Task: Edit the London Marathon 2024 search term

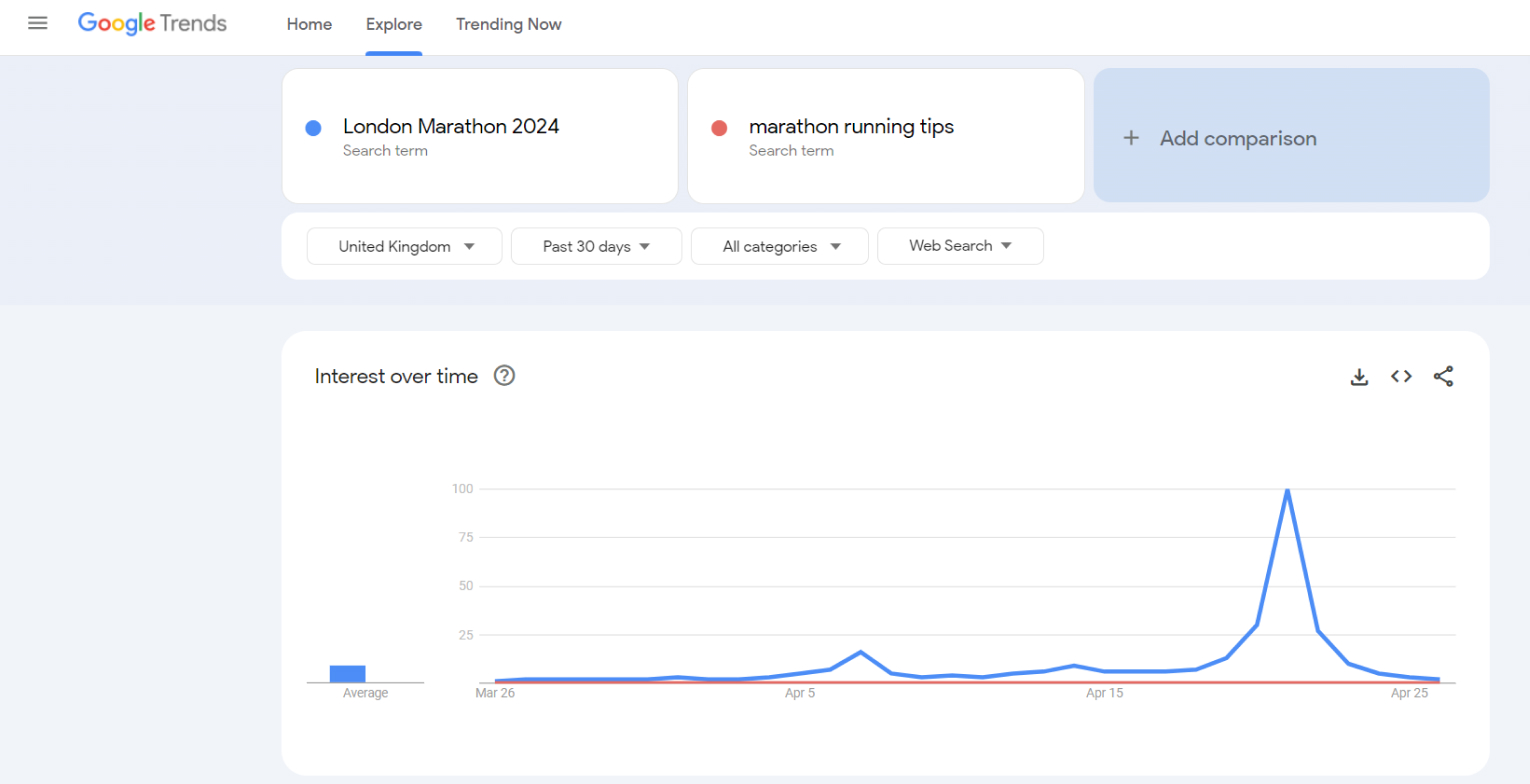Action: pos(480,136)
